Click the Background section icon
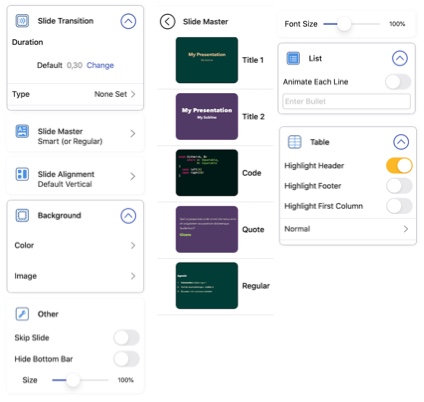This screenshot has height=402, width=424. coord(22,215)
